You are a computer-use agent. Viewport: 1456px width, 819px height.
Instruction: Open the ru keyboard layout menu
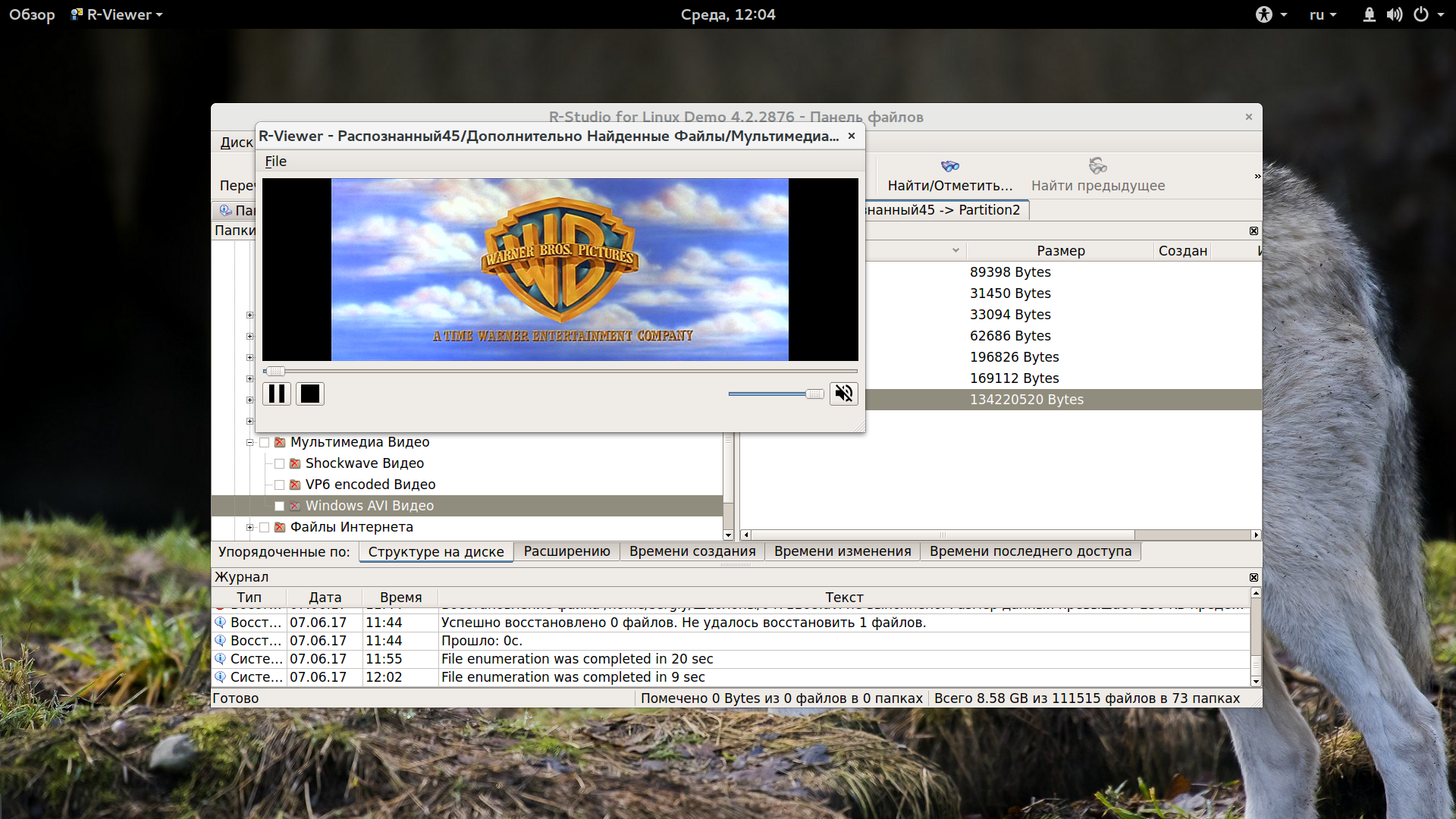[x=1323, y=14]
